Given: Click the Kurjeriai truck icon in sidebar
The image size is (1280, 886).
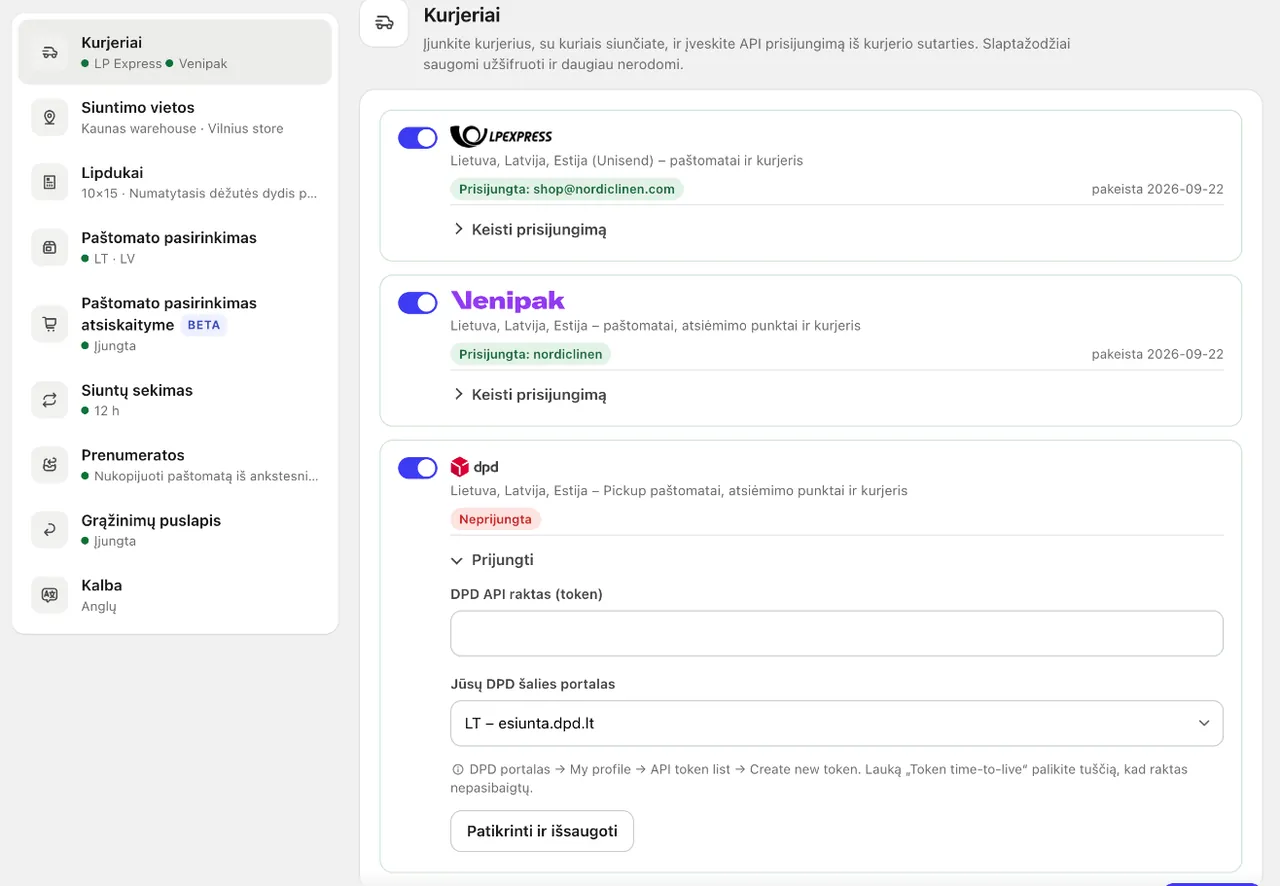Looking at the screenshot, I should [x=50, y=52].
